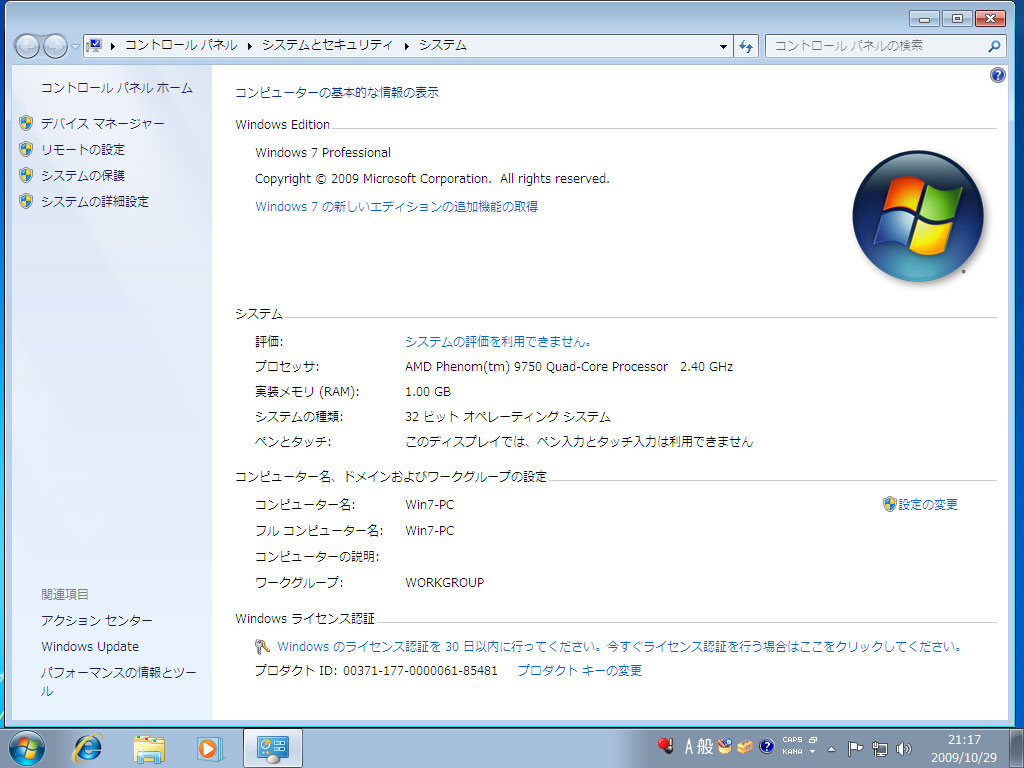Click the IME help question icon

click(x=767, y=746)
